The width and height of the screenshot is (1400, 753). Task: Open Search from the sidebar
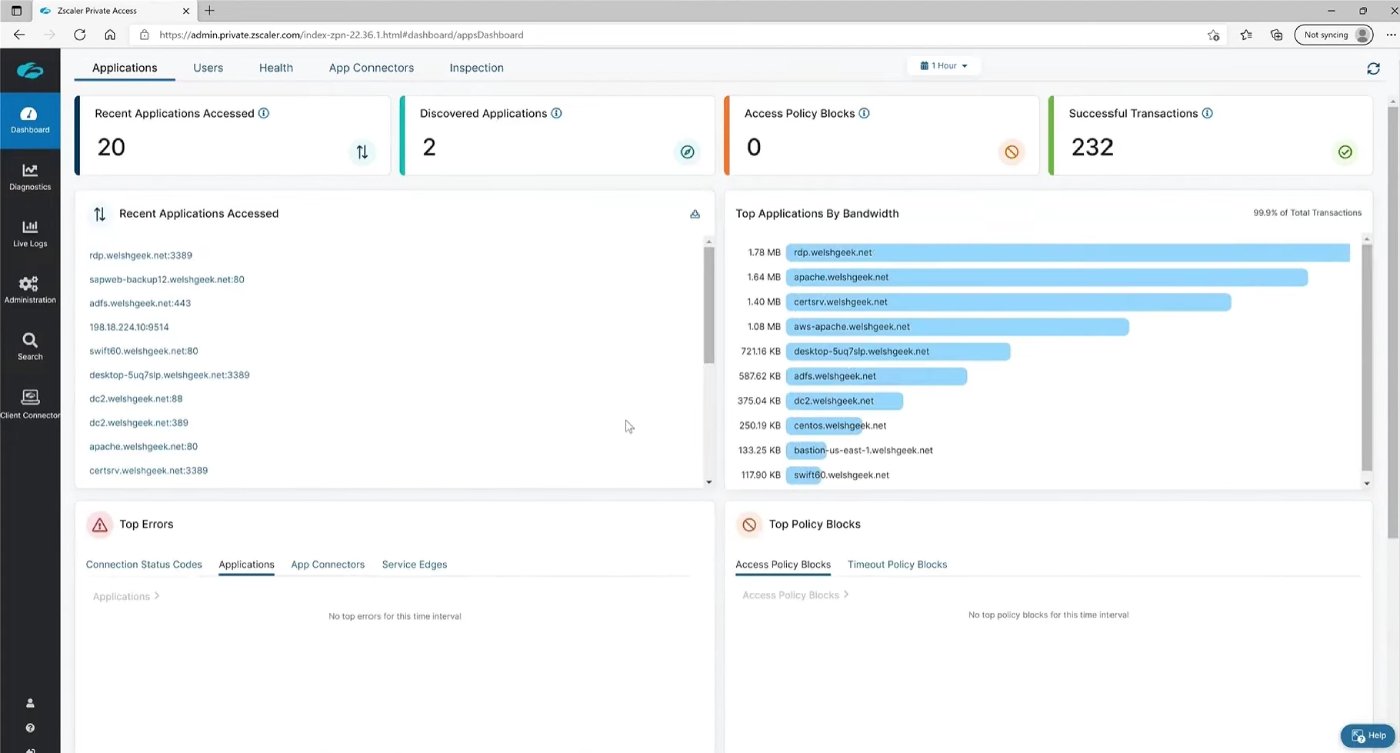click(30, 345)
